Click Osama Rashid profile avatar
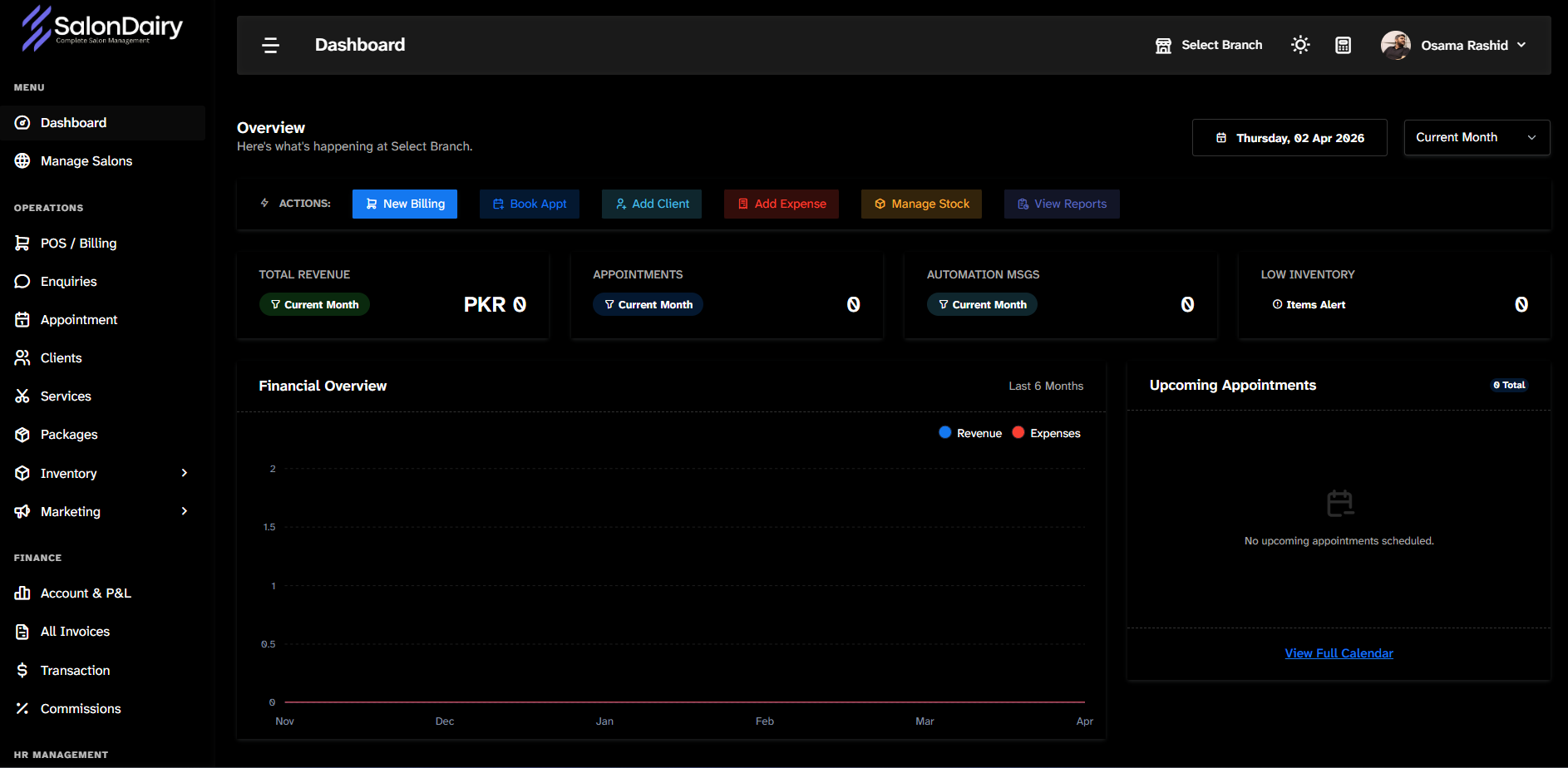The width and height of the screenshot is (1568, 768). point(1395,45)
